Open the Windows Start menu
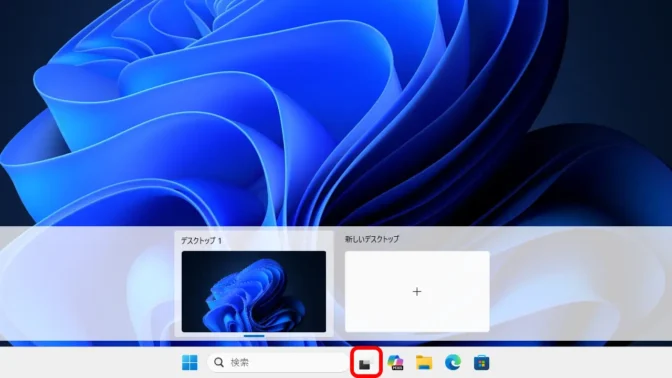Screen dimensions: 672x378 pyautogui.click(x=190, y=363)
